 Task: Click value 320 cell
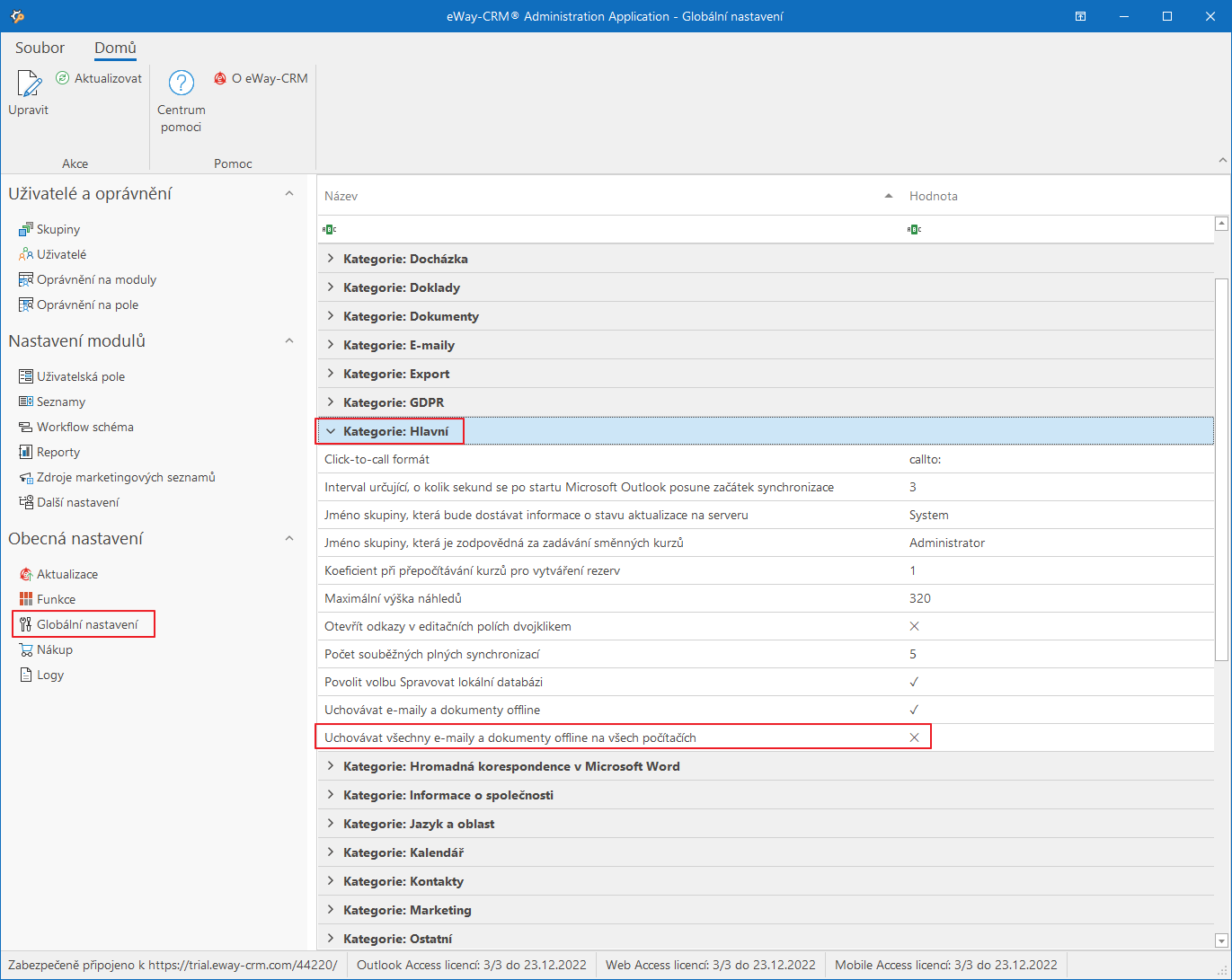point(1058,598)
